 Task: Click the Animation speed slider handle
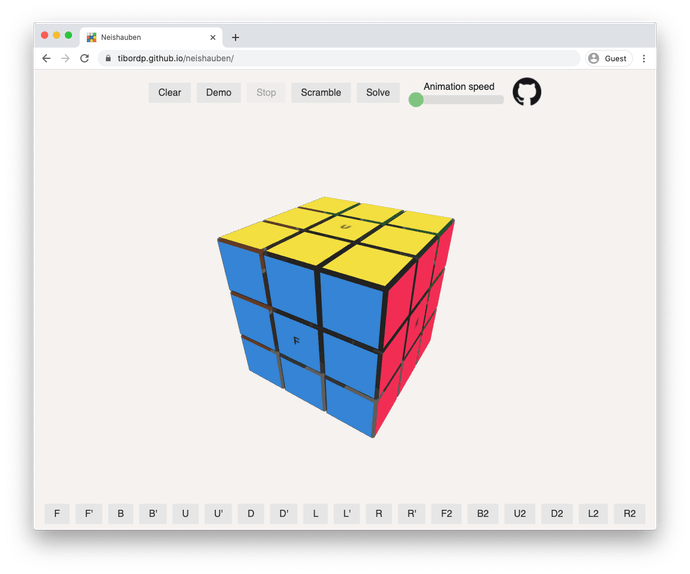[416, 99]
